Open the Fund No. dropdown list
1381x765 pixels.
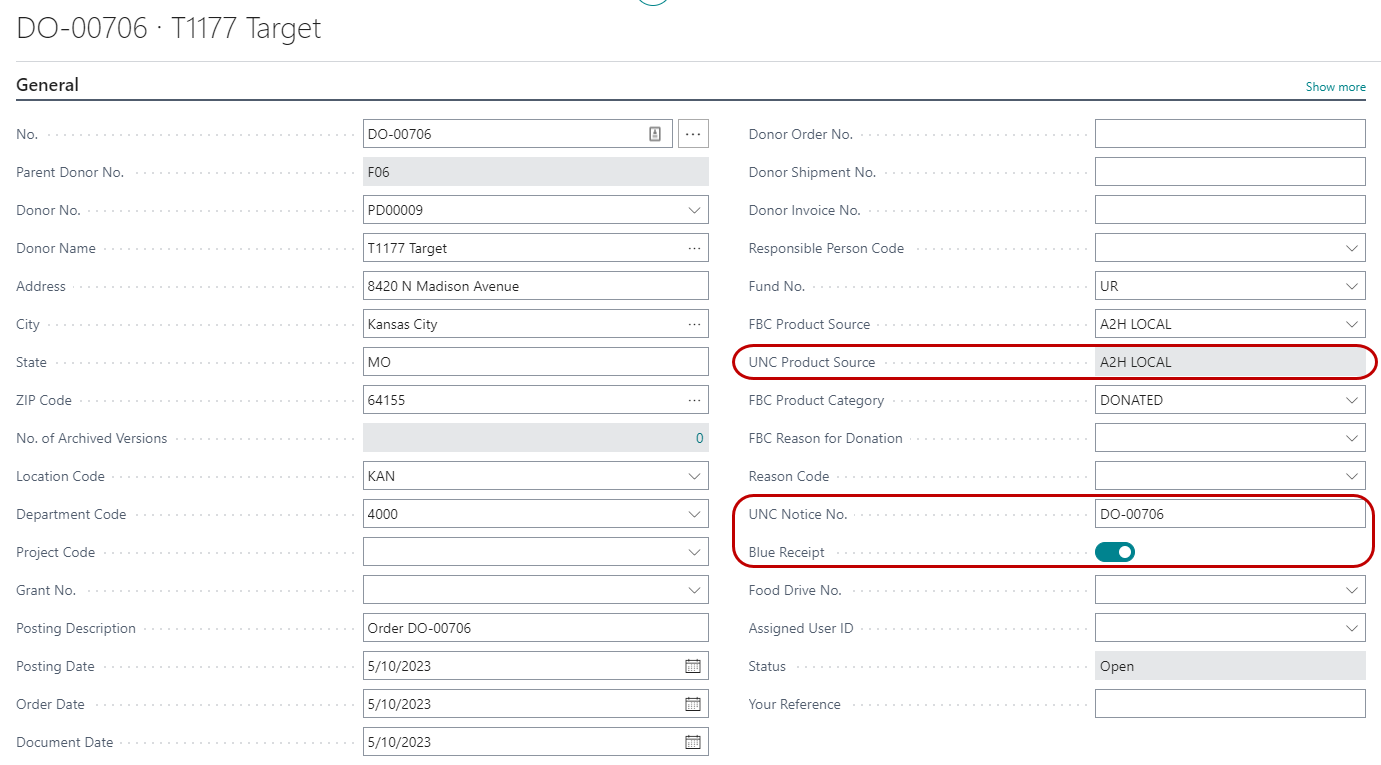[1352, 286]
